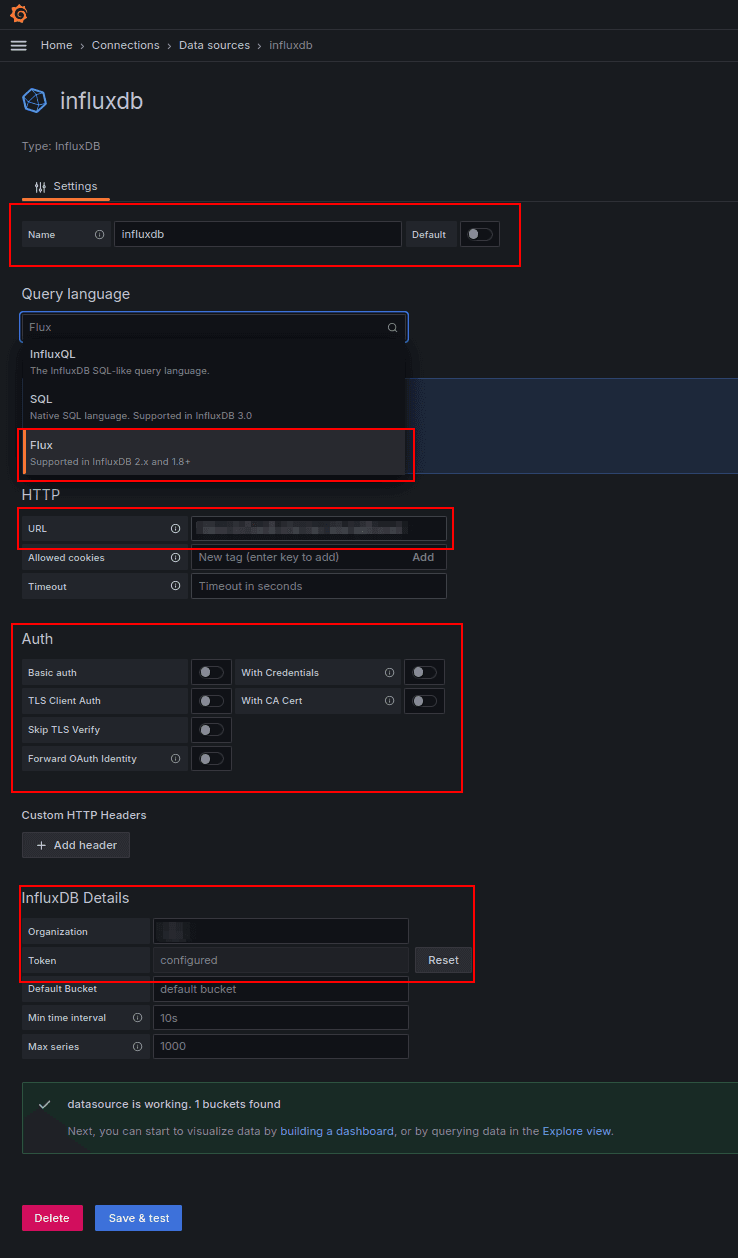Toggle Skip TLS Verify on

coord(211,729)
